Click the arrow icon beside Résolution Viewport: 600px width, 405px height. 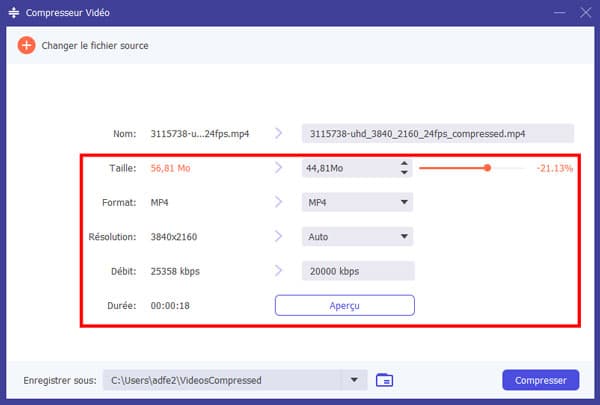[279, 237]
